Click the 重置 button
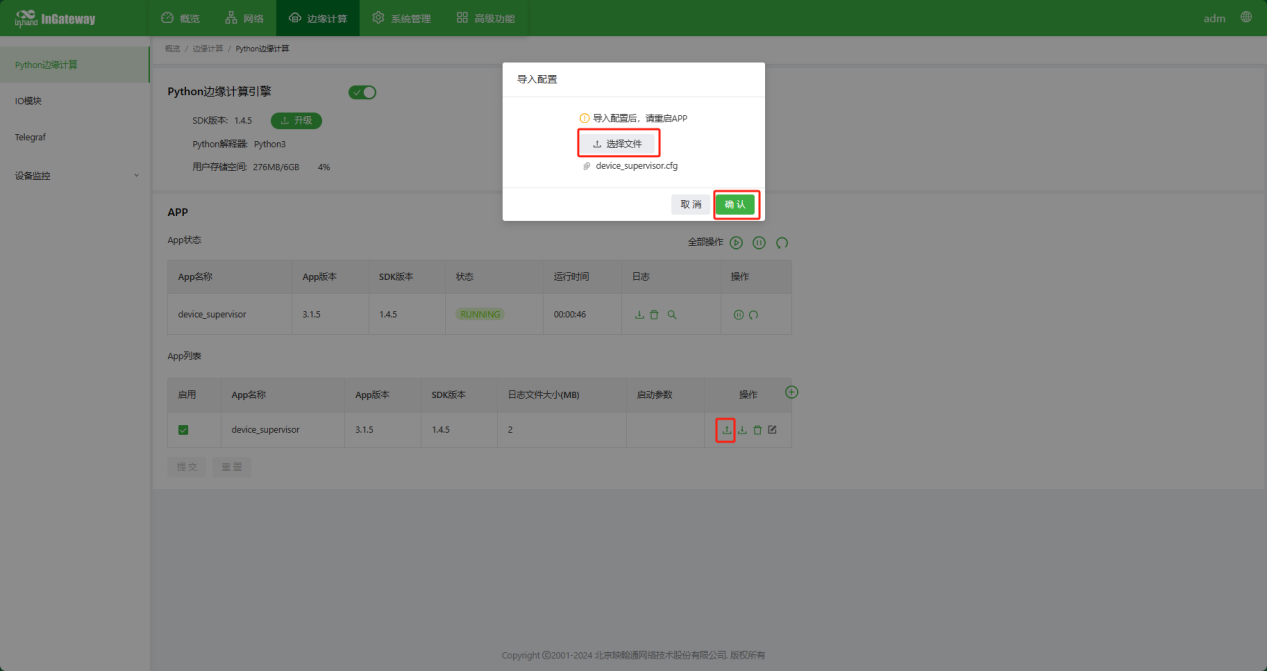 [x=232, y=467]
